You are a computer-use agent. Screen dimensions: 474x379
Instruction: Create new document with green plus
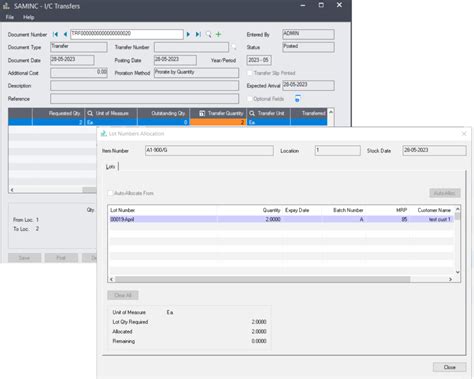[219, 34]
